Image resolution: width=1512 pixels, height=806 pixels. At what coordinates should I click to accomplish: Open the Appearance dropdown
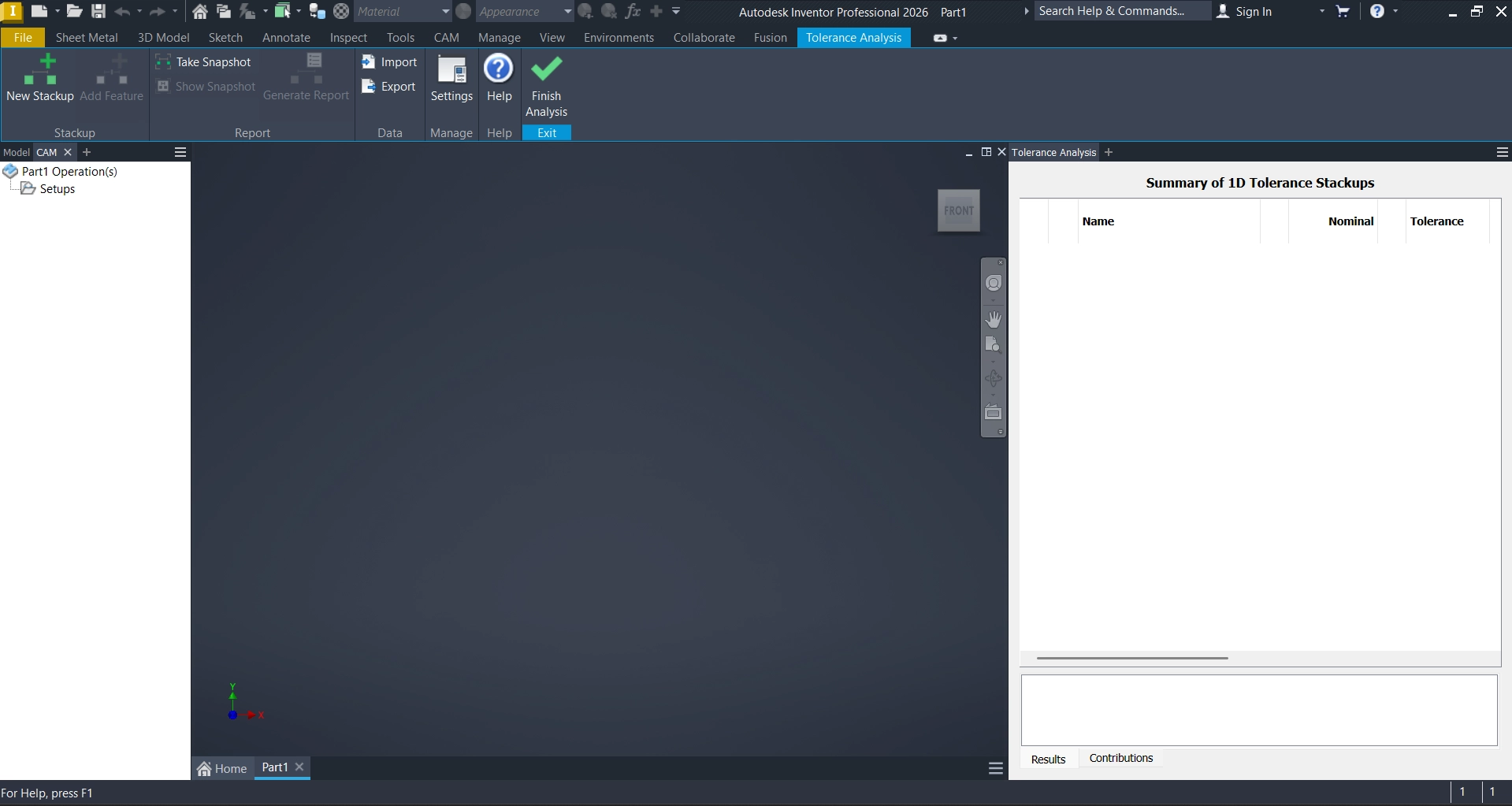[567, 12]
